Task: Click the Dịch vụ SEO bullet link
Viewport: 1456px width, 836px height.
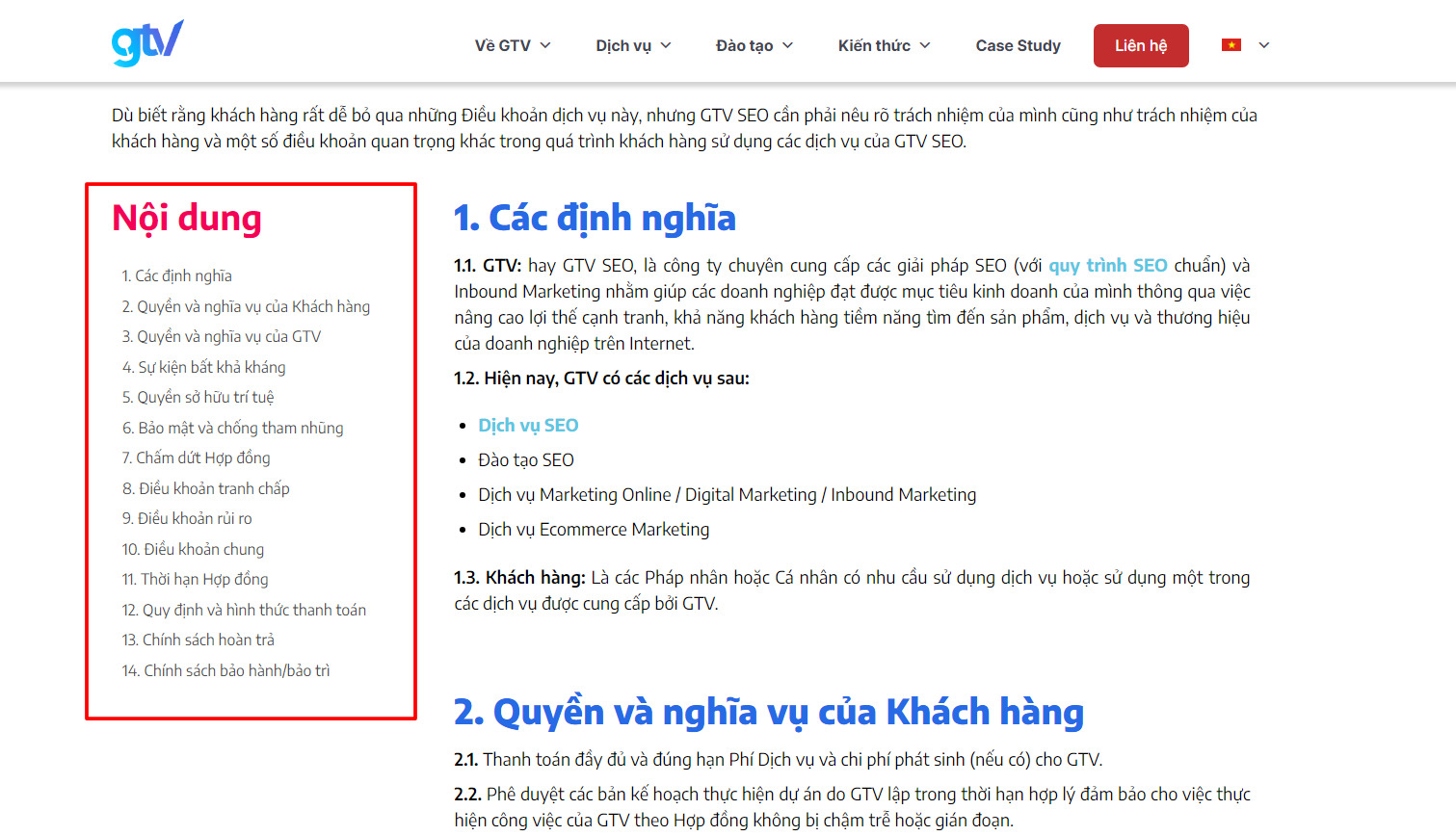Action: coord(528,424)
